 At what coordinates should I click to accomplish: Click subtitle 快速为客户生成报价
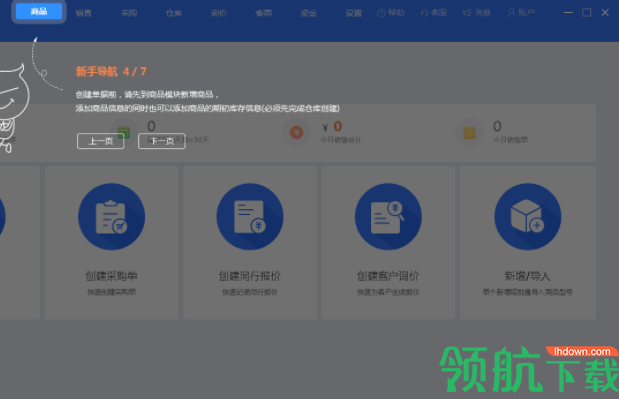pyautogui.click(x=388, y=292)
